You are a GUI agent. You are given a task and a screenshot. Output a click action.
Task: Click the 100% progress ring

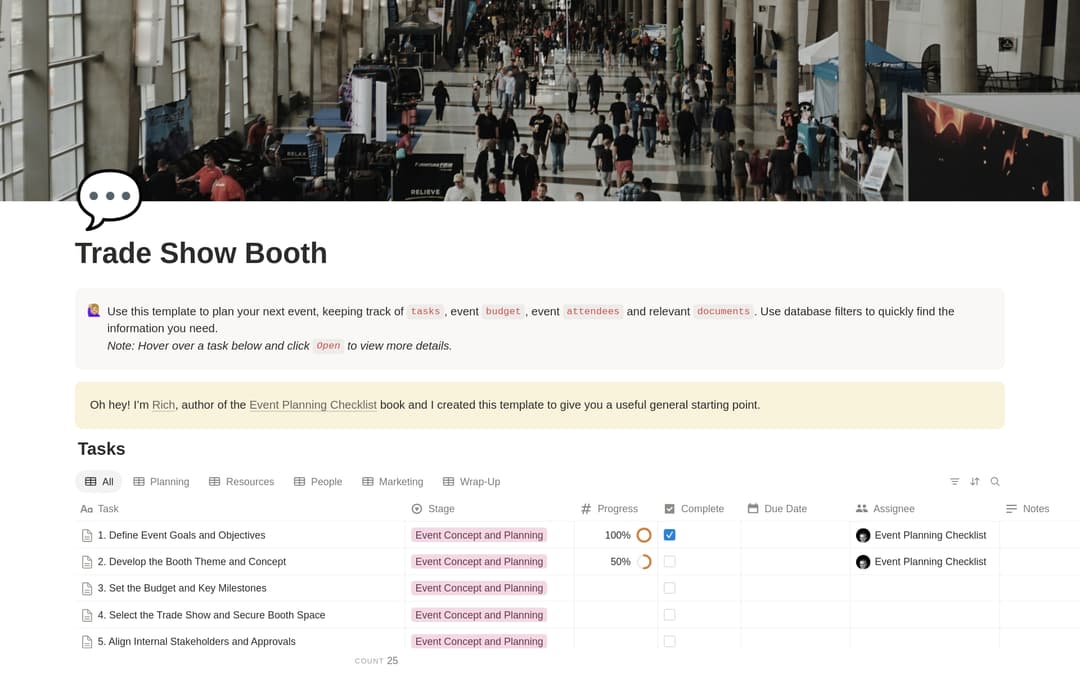[644, 535]
